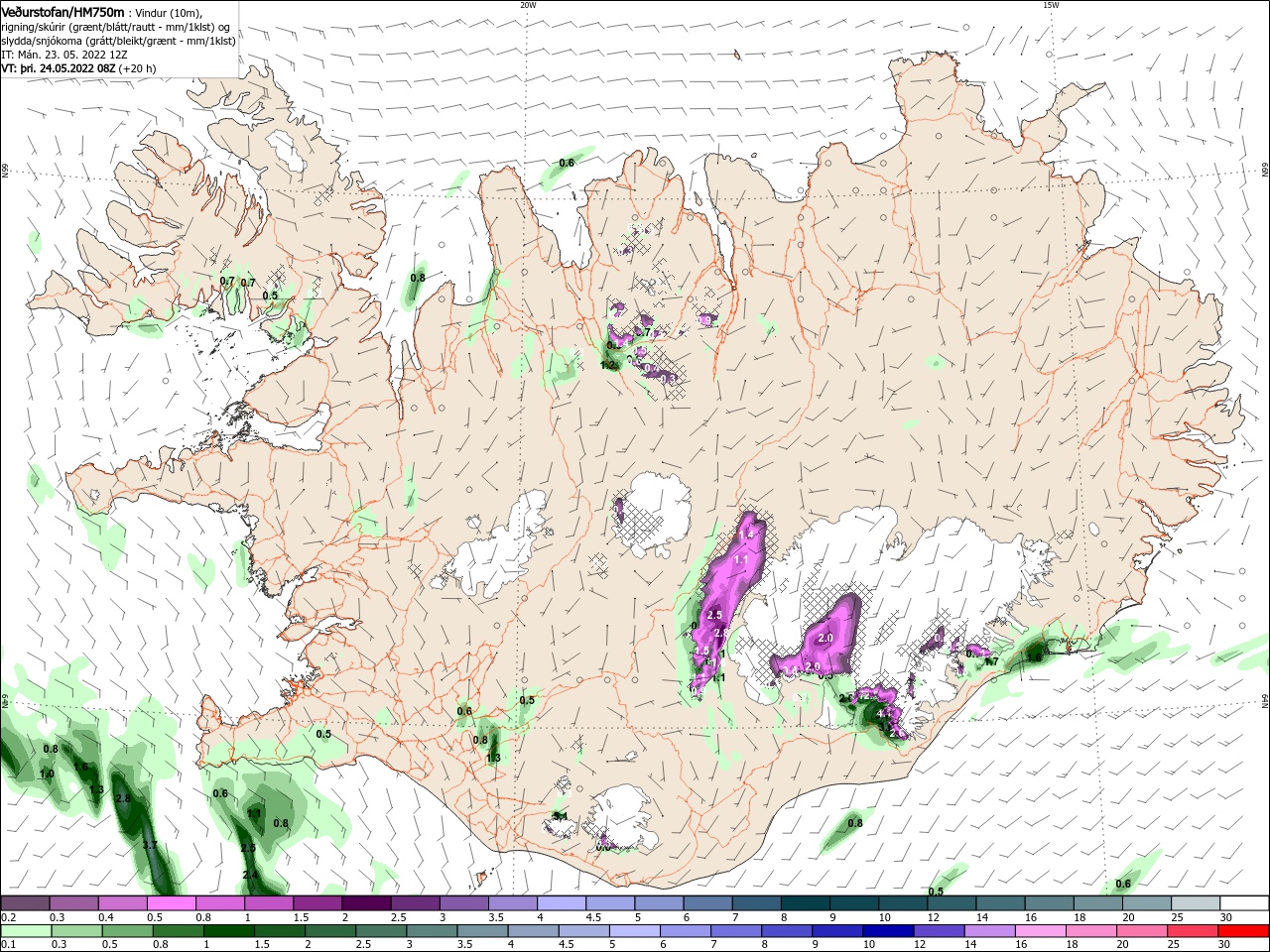
Task: Click the 0.1 label under the rain scale
Action: [x=8, y=945]
